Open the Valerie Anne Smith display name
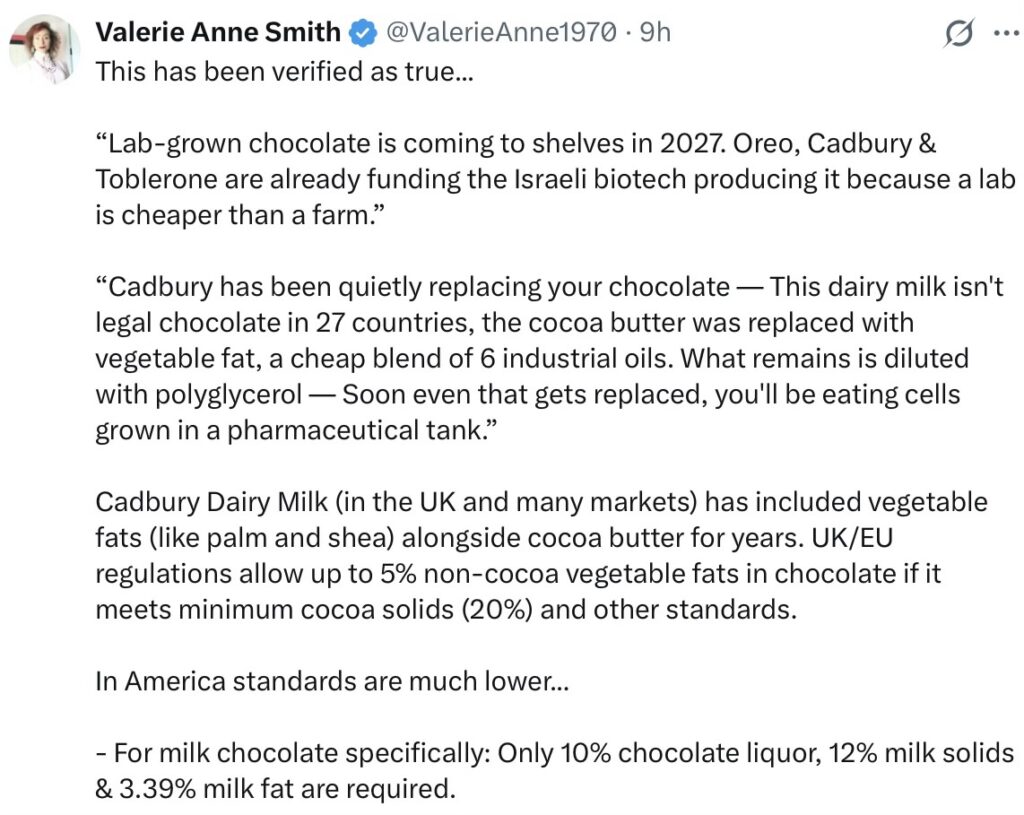1024x815 pixels. point(217,33)
